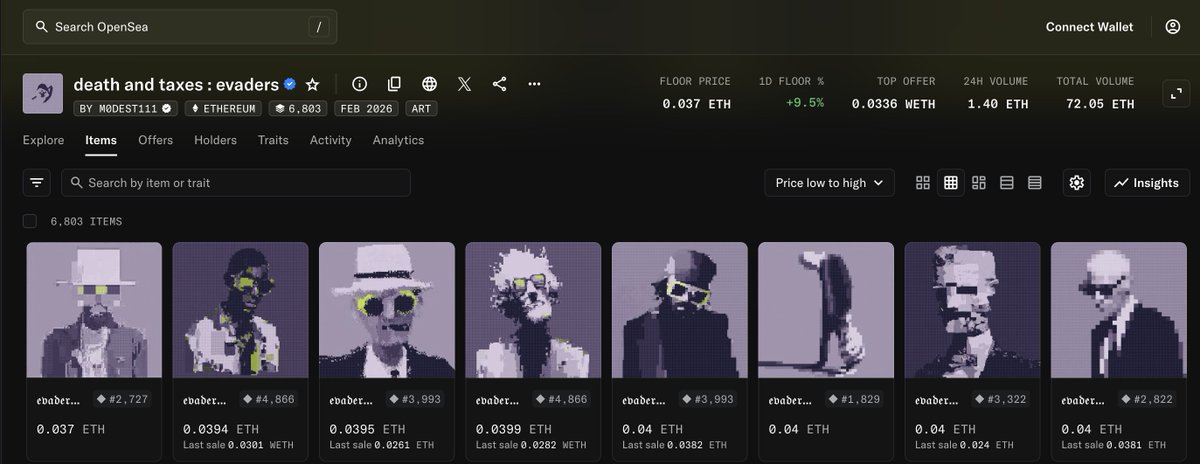Select the dense table view icon

(x=1035, y=183)
